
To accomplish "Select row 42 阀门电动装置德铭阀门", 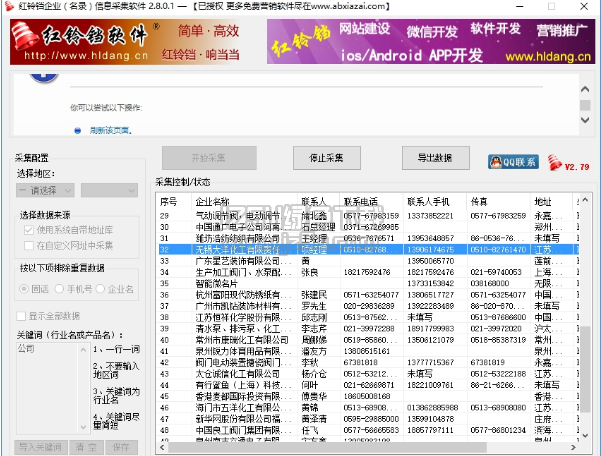I will click(368, 363).
